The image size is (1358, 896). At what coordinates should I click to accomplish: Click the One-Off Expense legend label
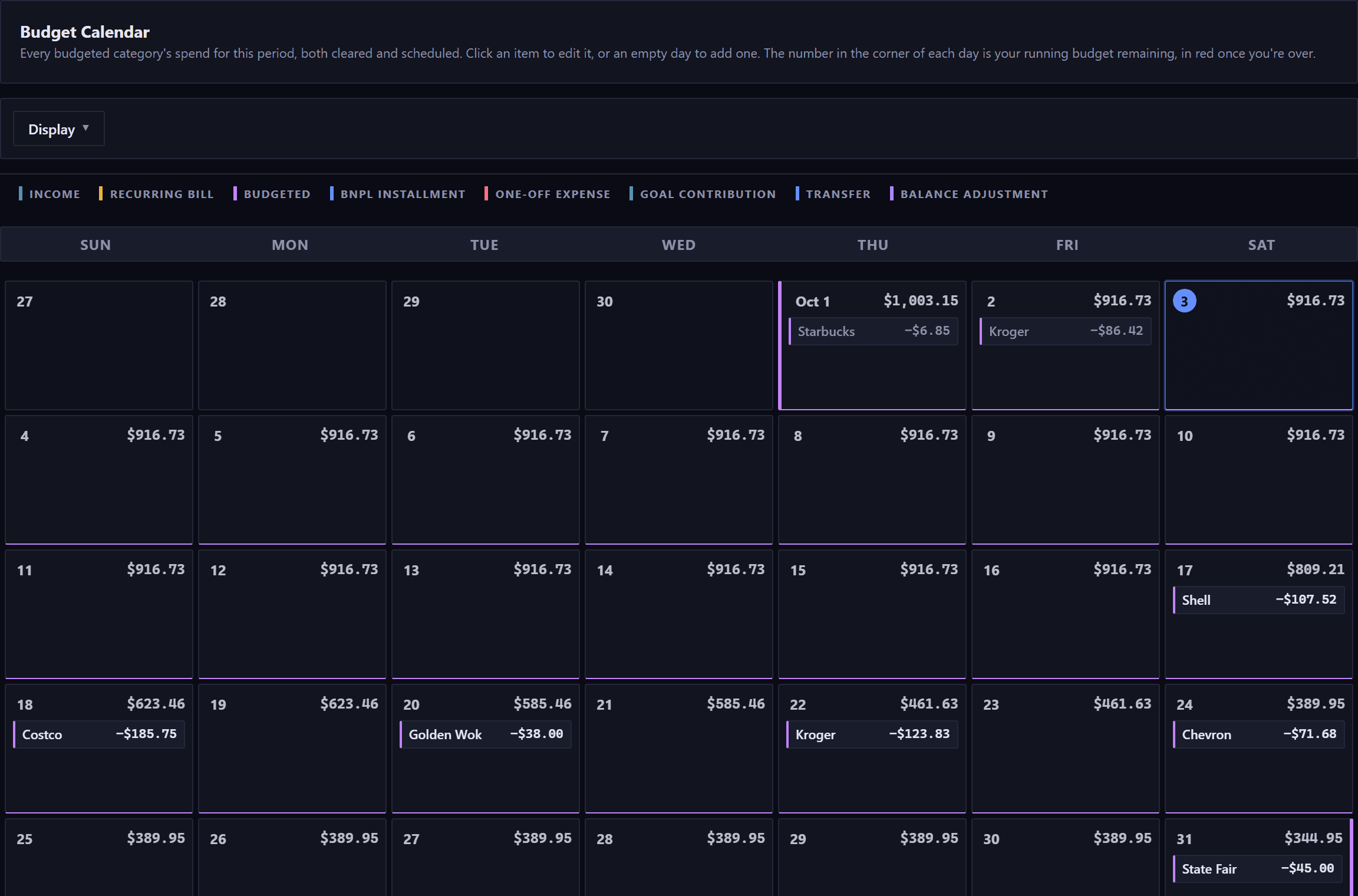(x=552, y=194)
